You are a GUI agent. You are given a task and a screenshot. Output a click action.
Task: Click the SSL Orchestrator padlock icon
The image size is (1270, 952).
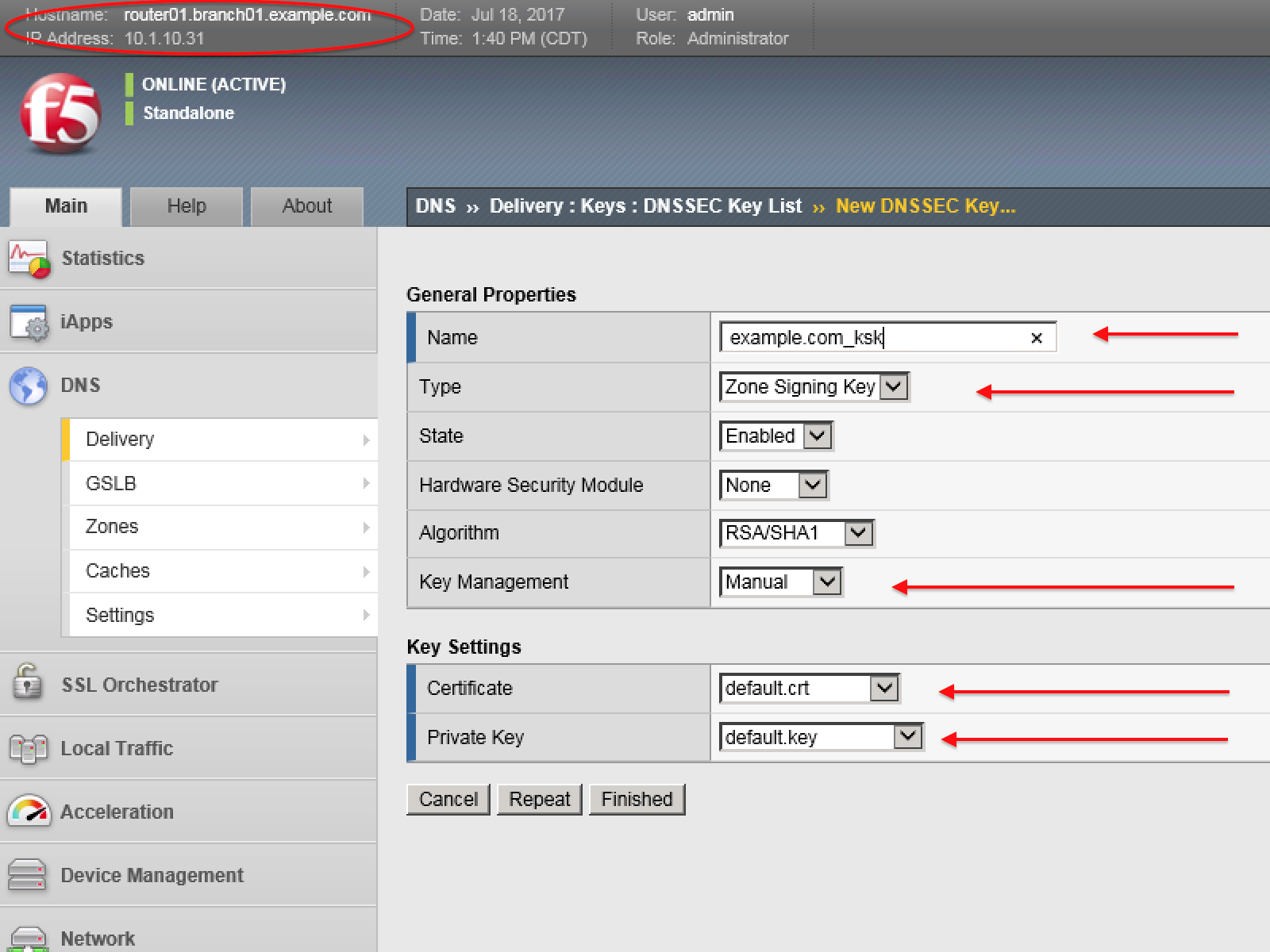point(27,681)
